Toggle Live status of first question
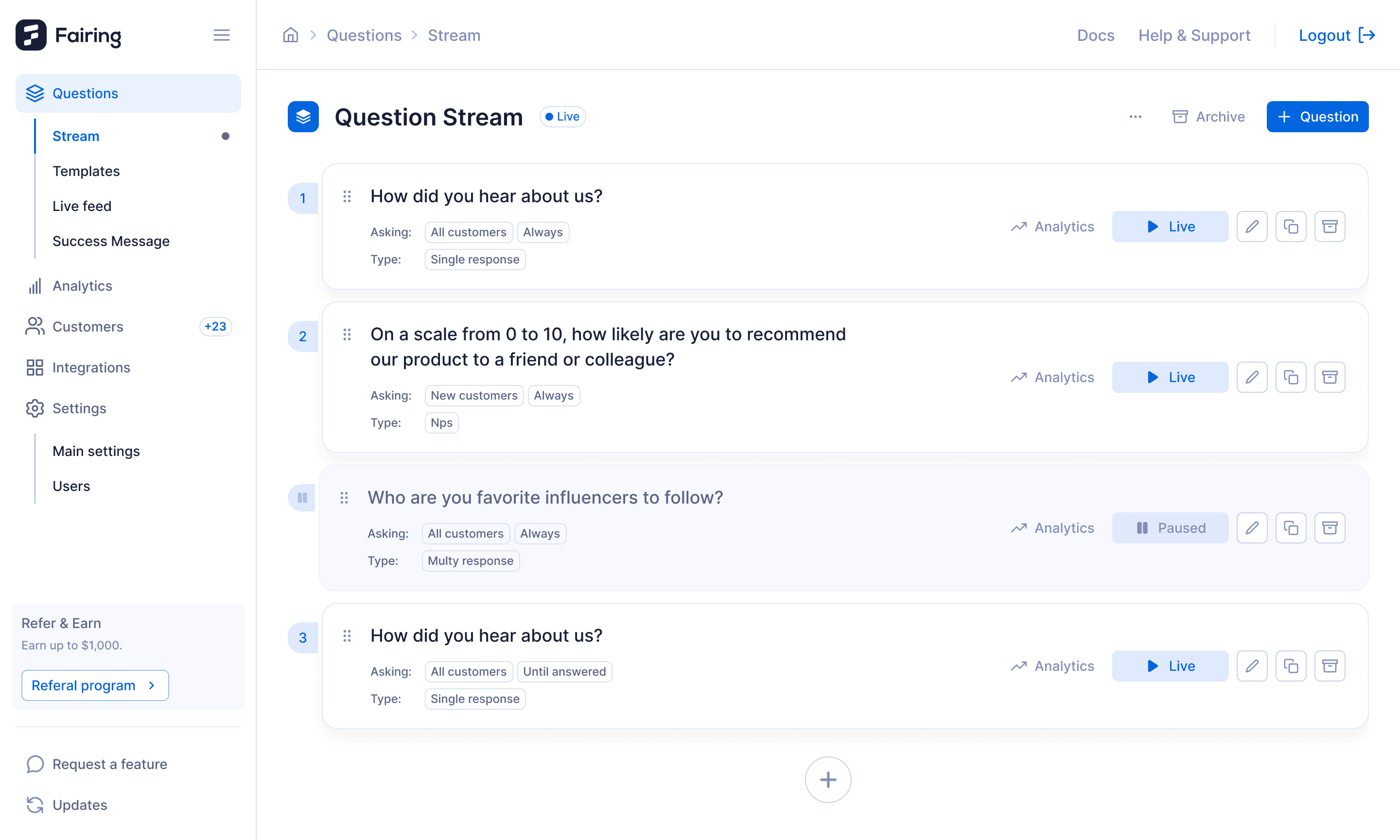The width and height of the screenshot is (1400, 840). pyautogui.click(x=1170, y=227)
